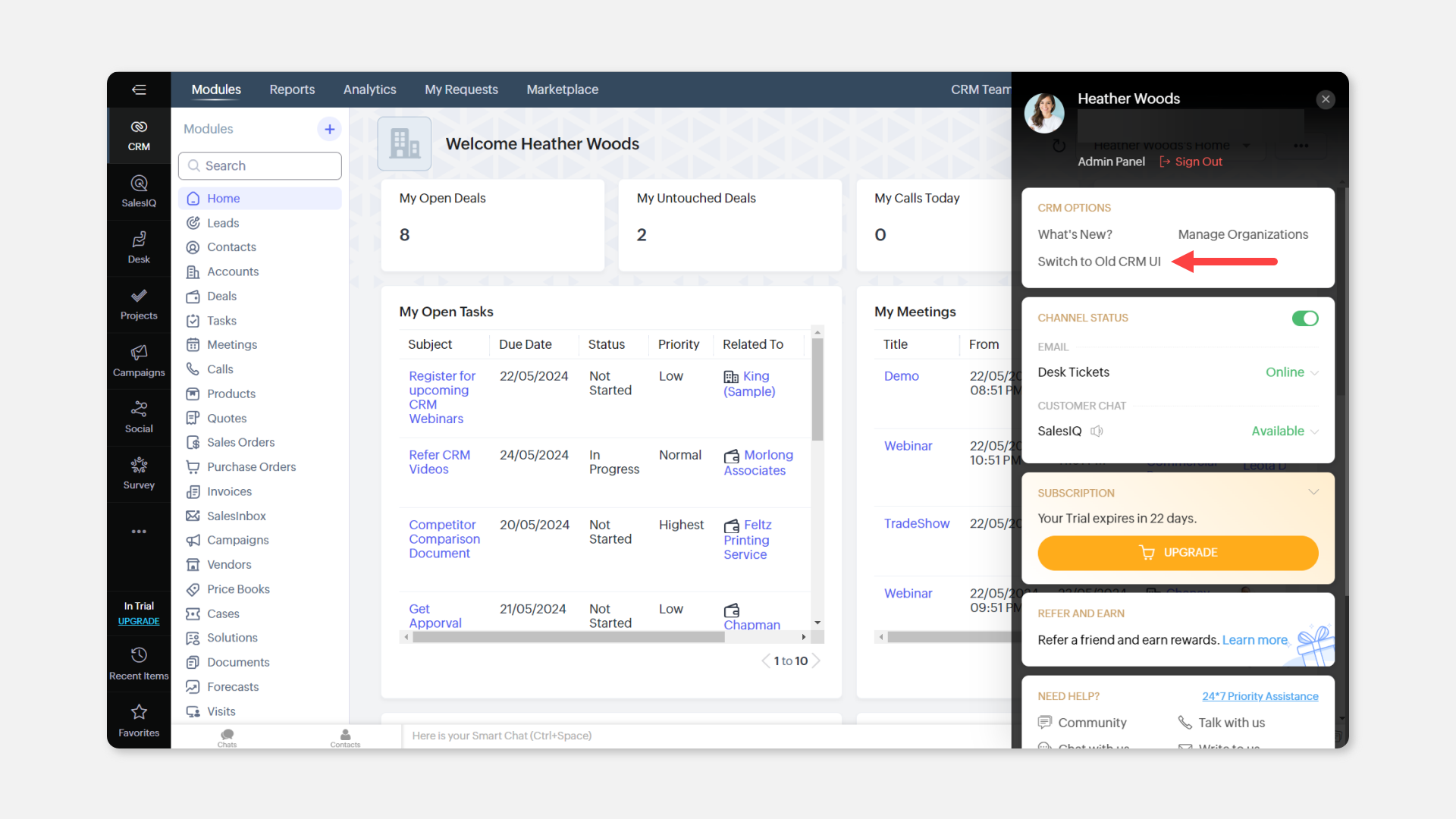
Task: Collapse the Subscription section chevron
Action: 1313,492
